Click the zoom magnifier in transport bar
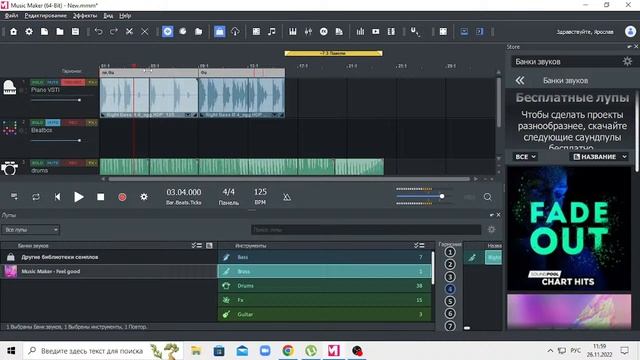 pos(487,197)
